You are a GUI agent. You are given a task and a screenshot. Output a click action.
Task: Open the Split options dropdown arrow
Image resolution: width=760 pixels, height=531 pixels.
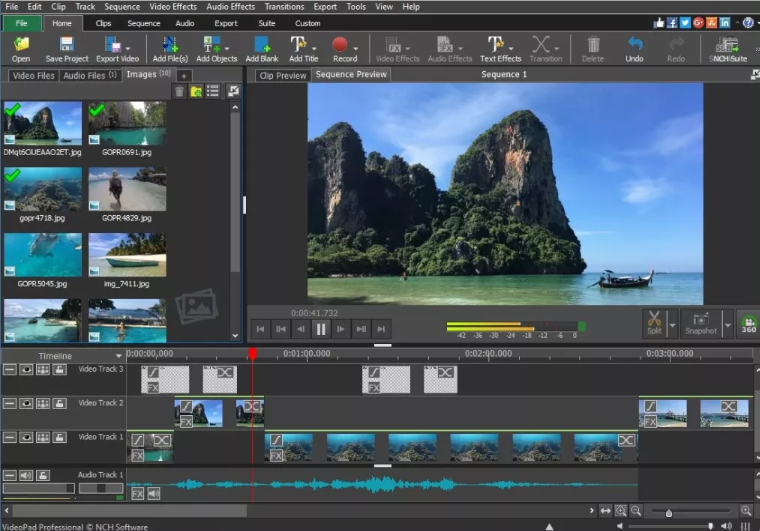pos(673,324)
